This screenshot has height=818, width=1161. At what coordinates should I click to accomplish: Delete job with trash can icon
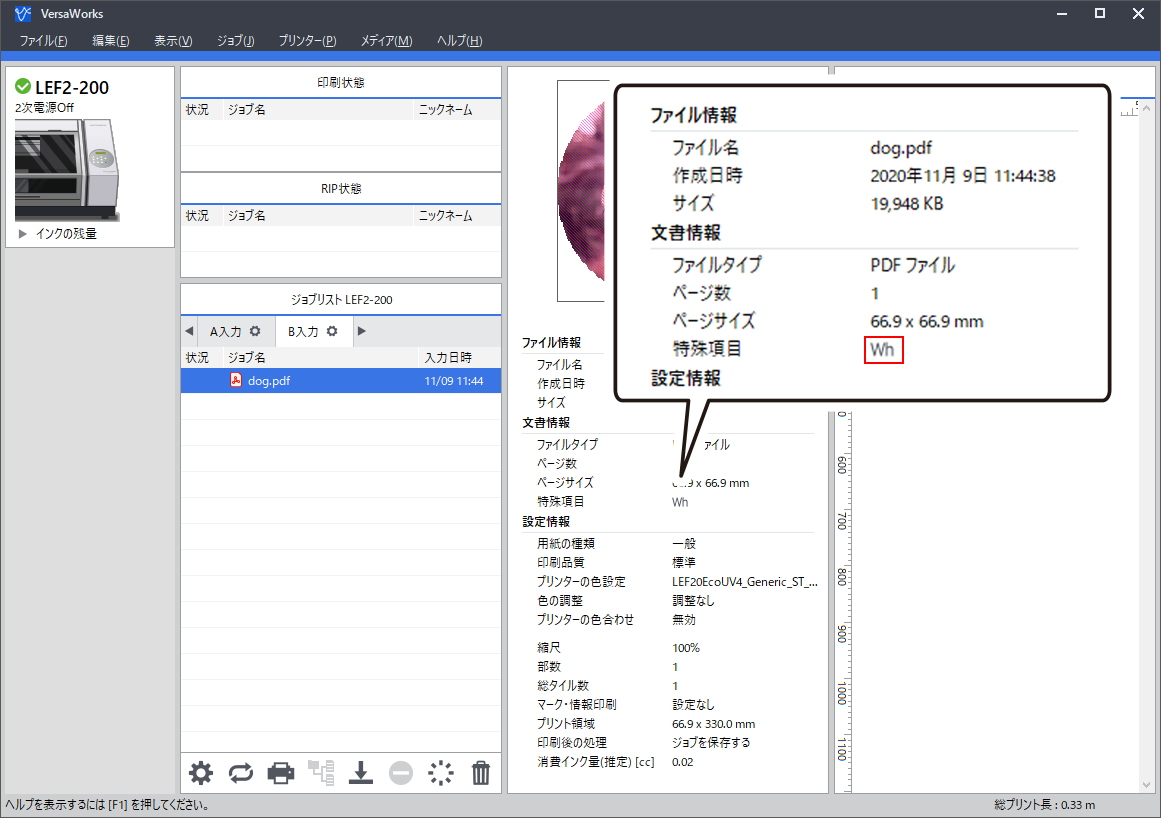tap(481, 773)
